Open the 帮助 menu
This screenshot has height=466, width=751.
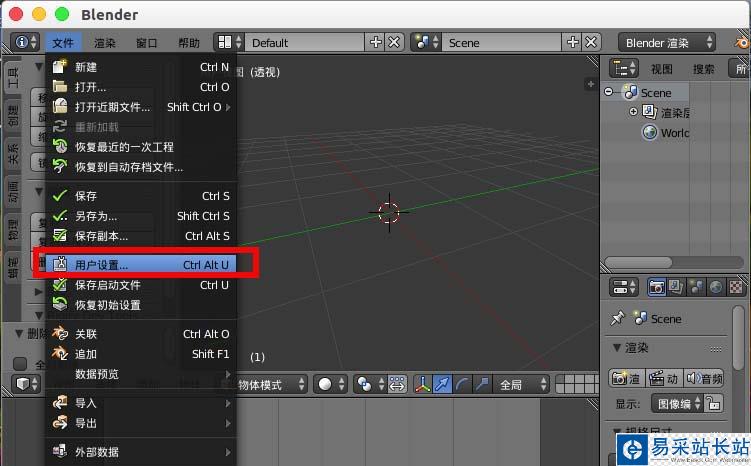pos(189,43)
